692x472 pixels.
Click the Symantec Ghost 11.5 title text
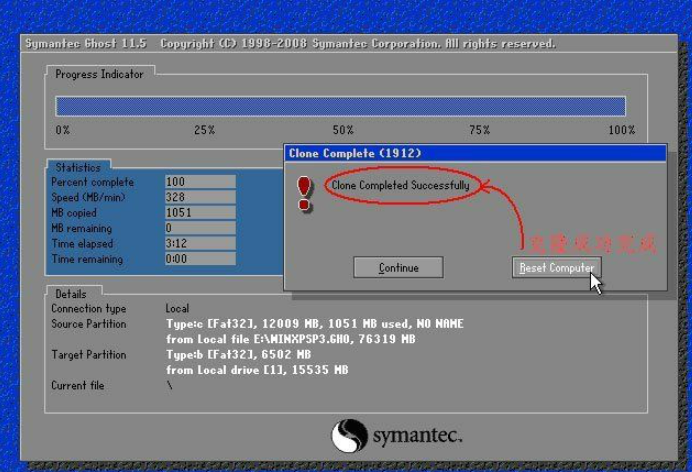(x=86, y=43)
